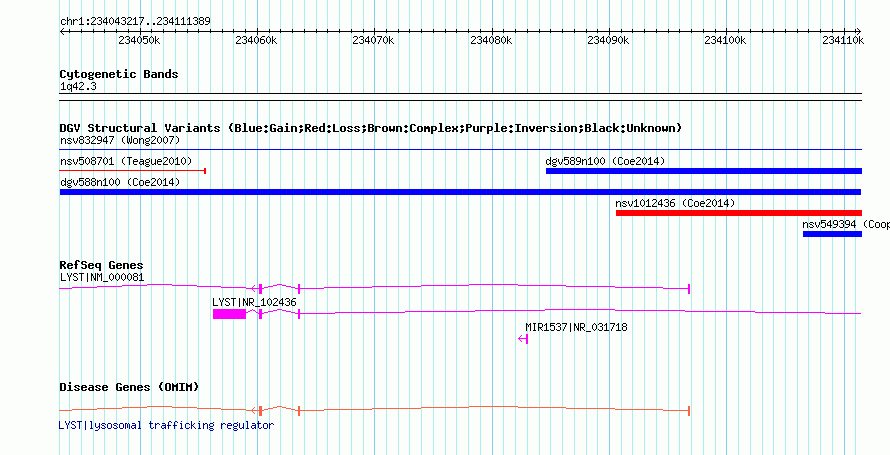The height and width of the screenshot is (455, 890).
Task: Click the short blue nsv549394 gain bar
Action: tap(832, 234)
